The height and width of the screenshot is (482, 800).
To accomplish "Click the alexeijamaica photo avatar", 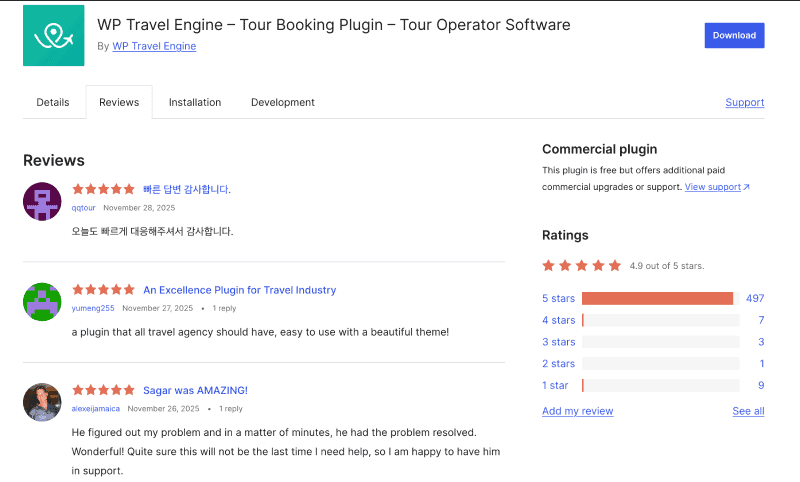I will (42, 402).
